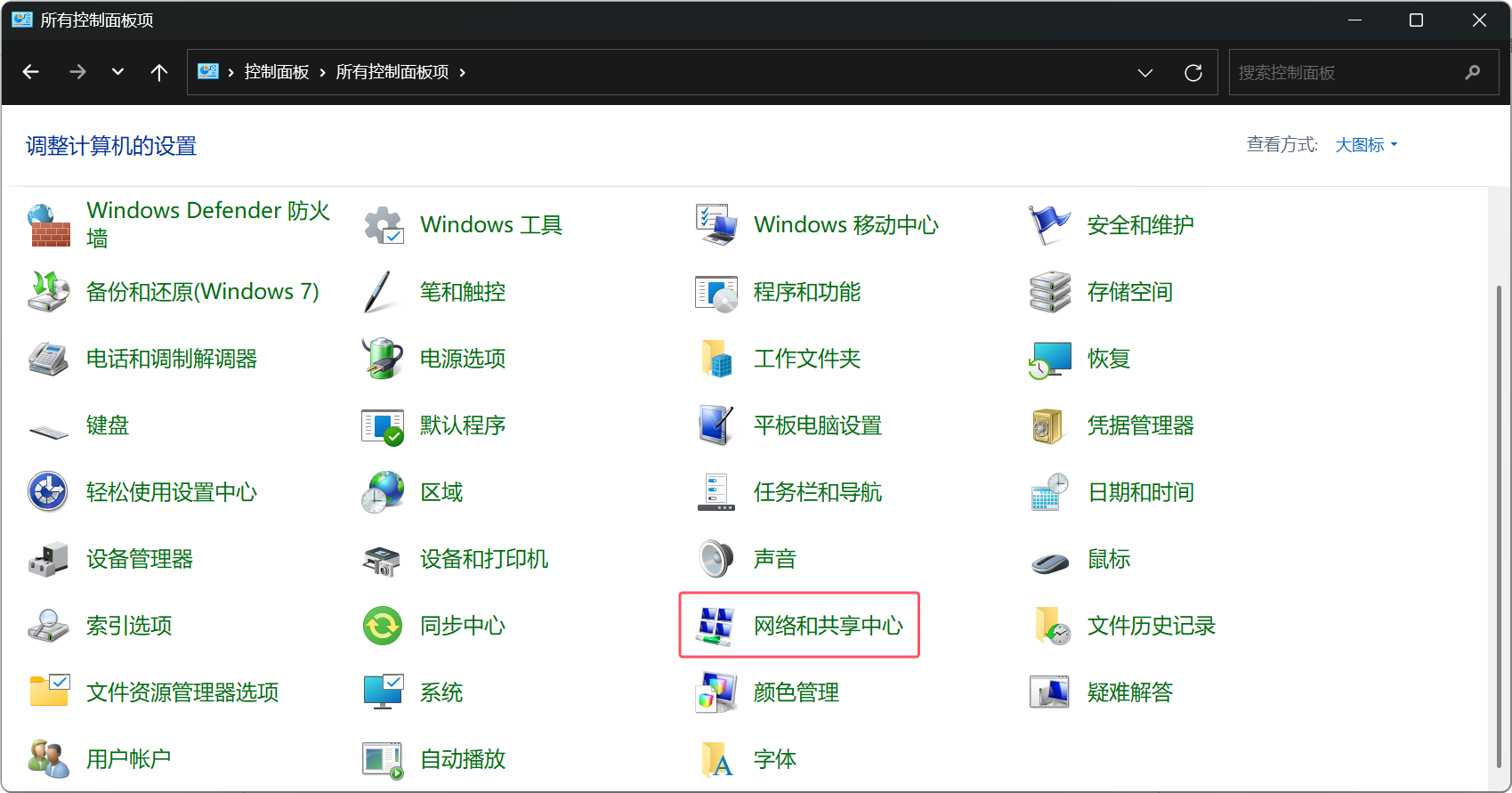Expand the chevron before 控制面板 breadcrumb
The width and height of the screenshot is (1512, 793).
point(230,72)
